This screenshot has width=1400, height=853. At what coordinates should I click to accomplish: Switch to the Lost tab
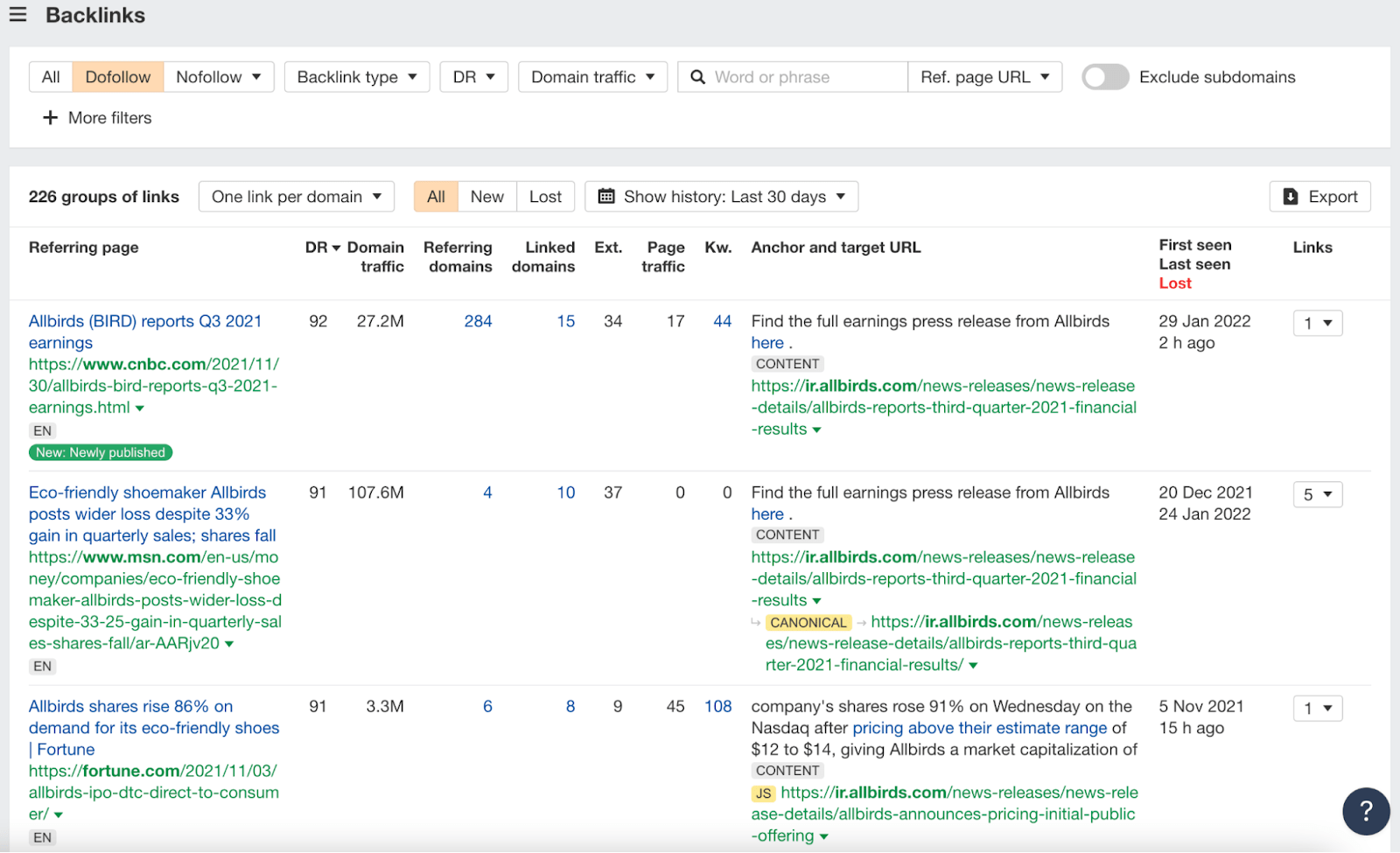(545, 196)
